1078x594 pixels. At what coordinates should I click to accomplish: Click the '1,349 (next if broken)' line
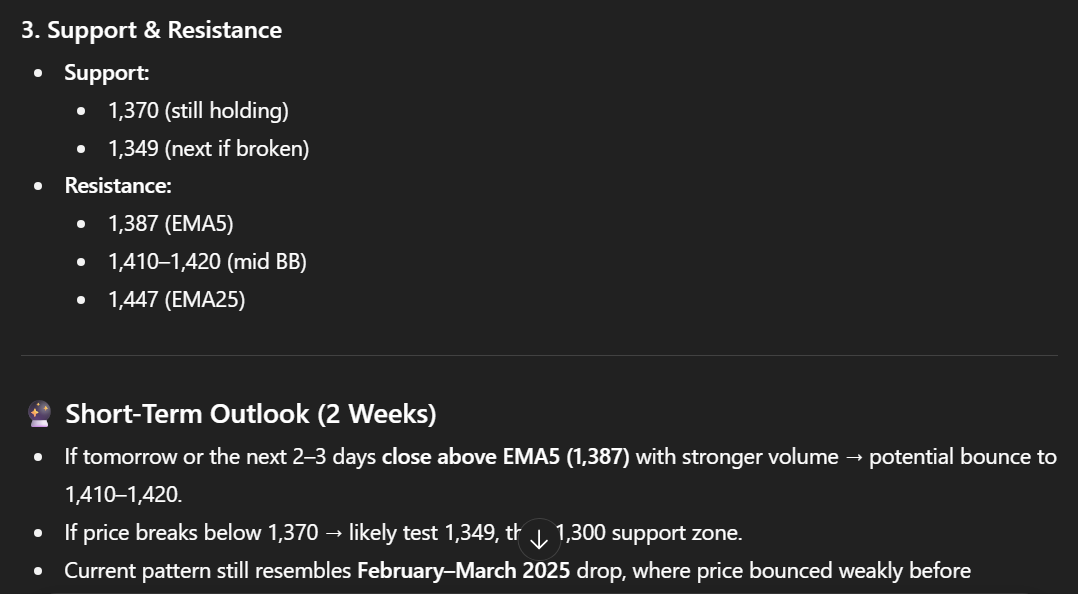click(208, 148)
